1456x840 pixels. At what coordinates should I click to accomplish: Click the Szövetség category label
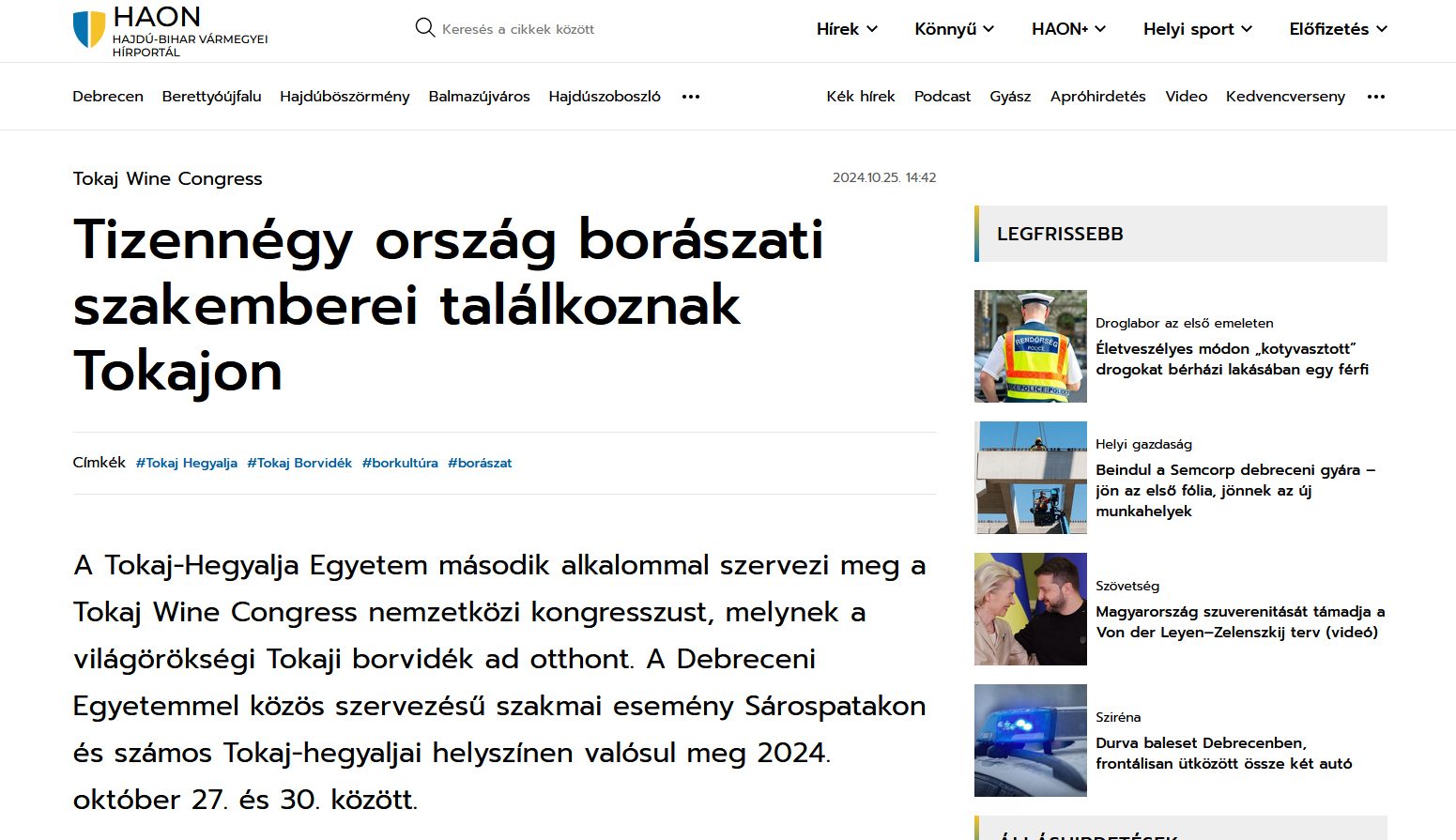click(x=1127, y=586)
